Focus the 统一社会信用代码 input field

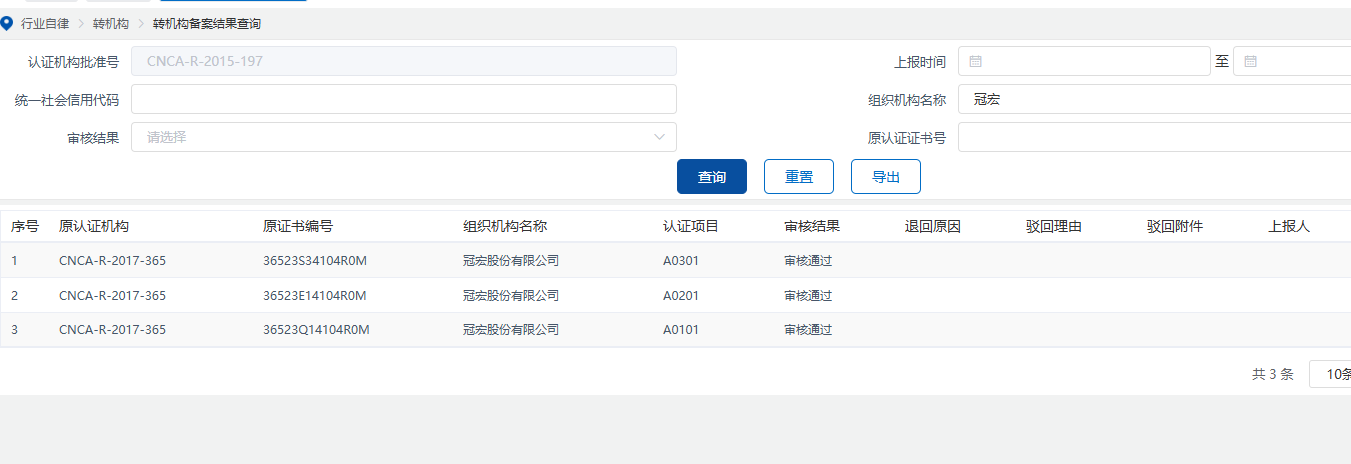[403, 99]
